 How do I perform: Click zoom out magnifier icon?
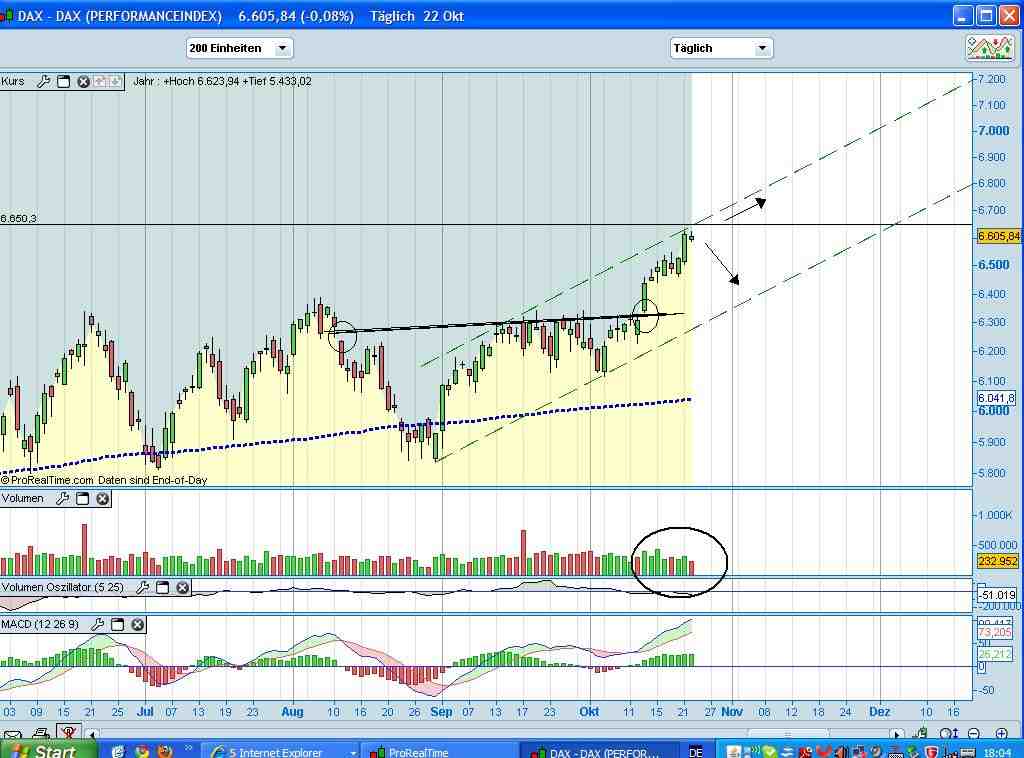coord(974,734)
